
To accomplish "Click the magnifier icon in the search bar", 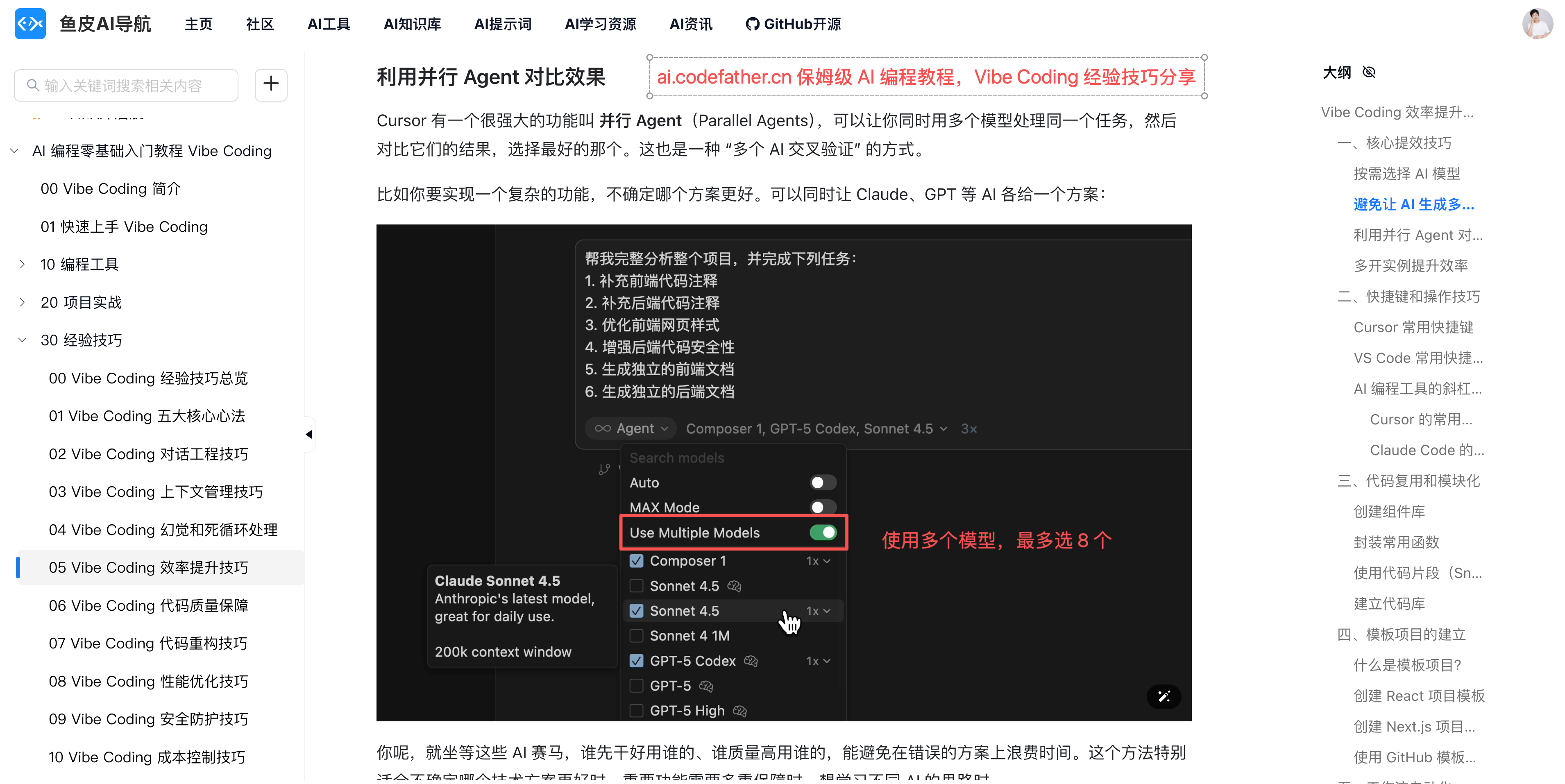I will [34, 85].
